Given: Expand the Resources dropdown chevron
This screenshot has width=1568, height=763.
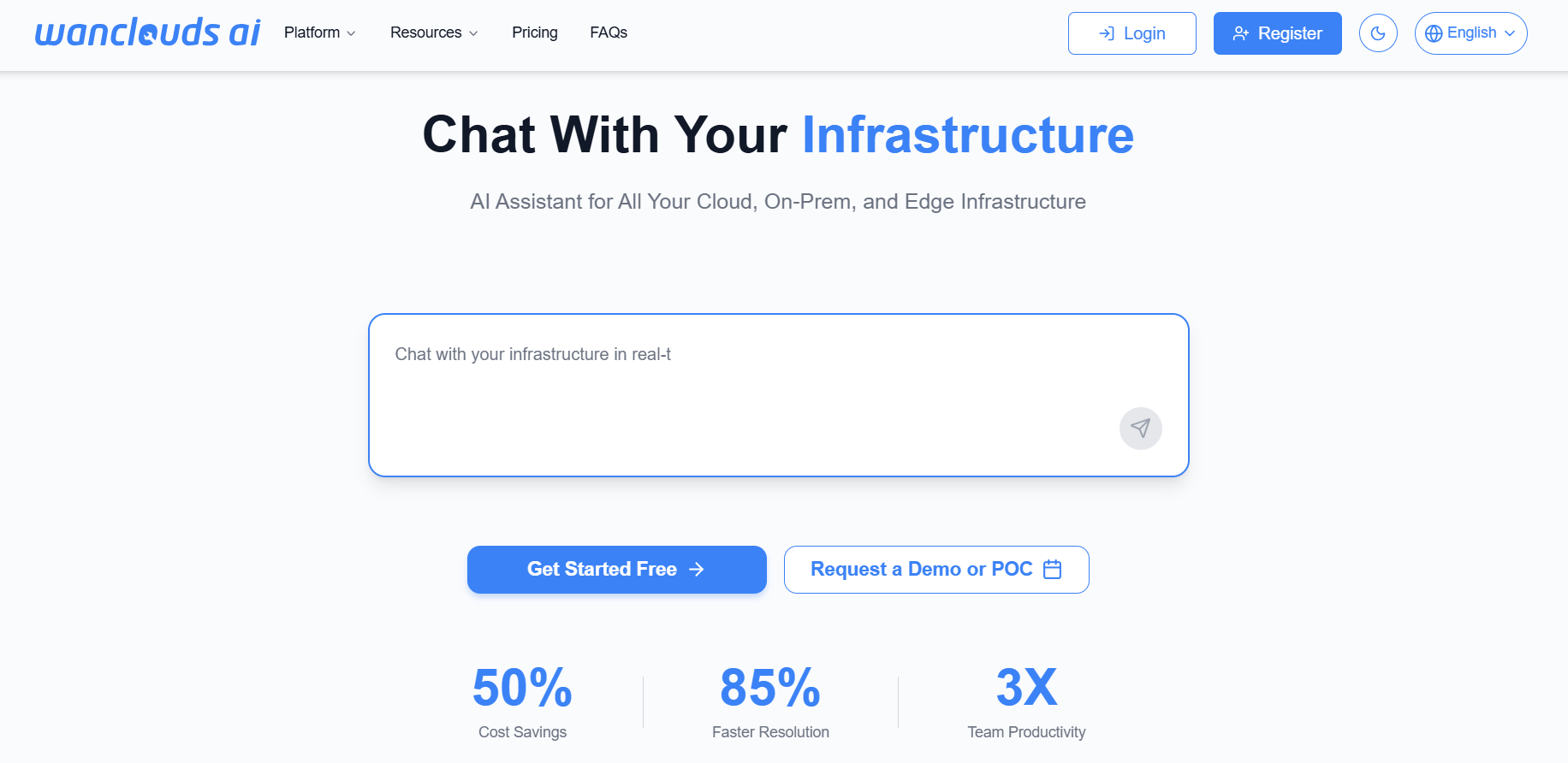Looking at the screenshot, I should 473,33.
